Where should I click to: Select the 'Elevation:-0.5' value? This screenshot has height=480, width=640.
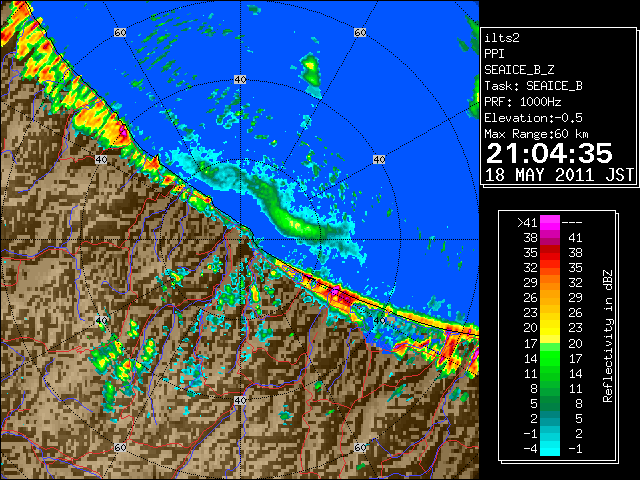pyautogui.click(x=533, y=118)
